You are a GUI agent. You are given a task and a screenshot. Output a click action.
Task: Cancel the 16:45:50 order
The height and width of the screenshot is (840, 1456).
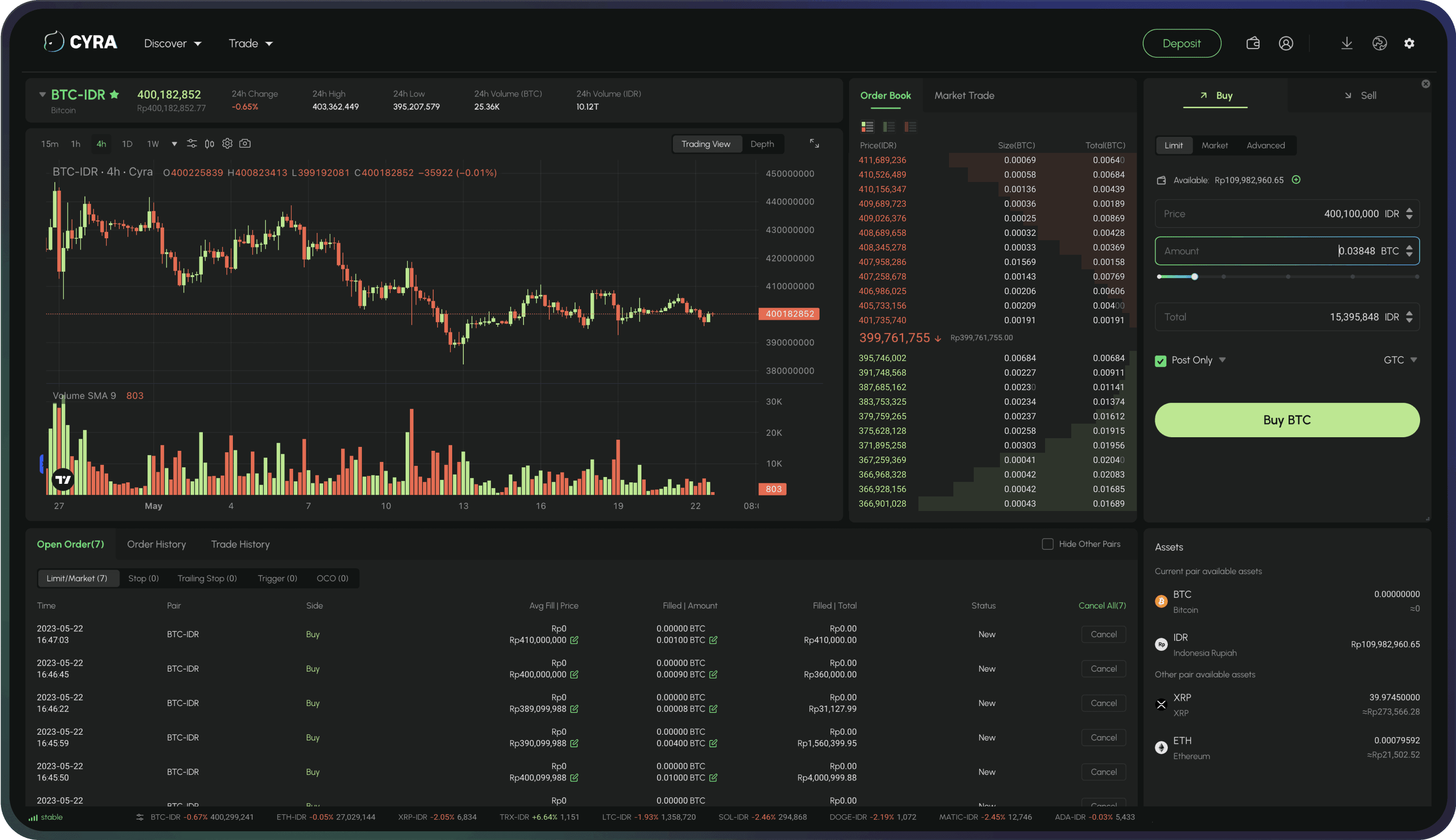1104,772
